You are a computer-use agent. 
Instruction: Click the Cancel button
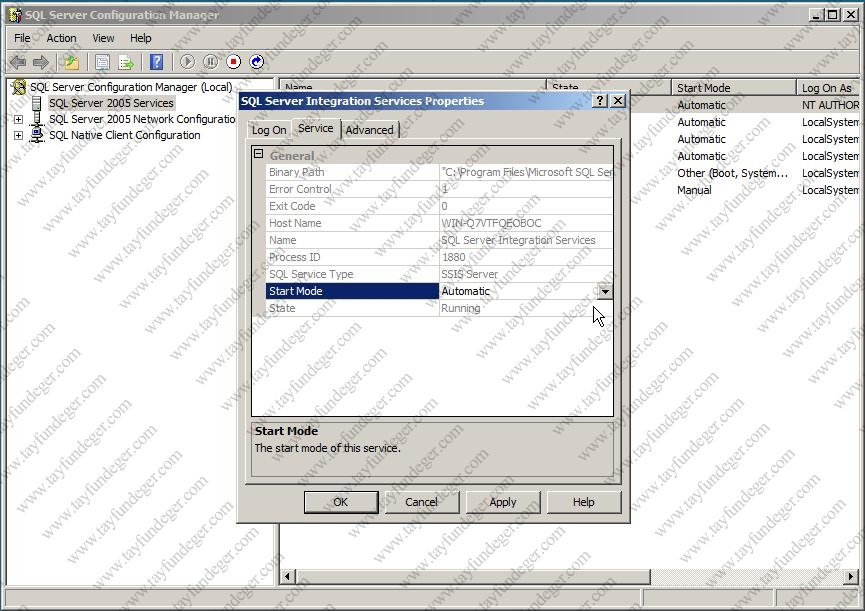click(421, 502)
